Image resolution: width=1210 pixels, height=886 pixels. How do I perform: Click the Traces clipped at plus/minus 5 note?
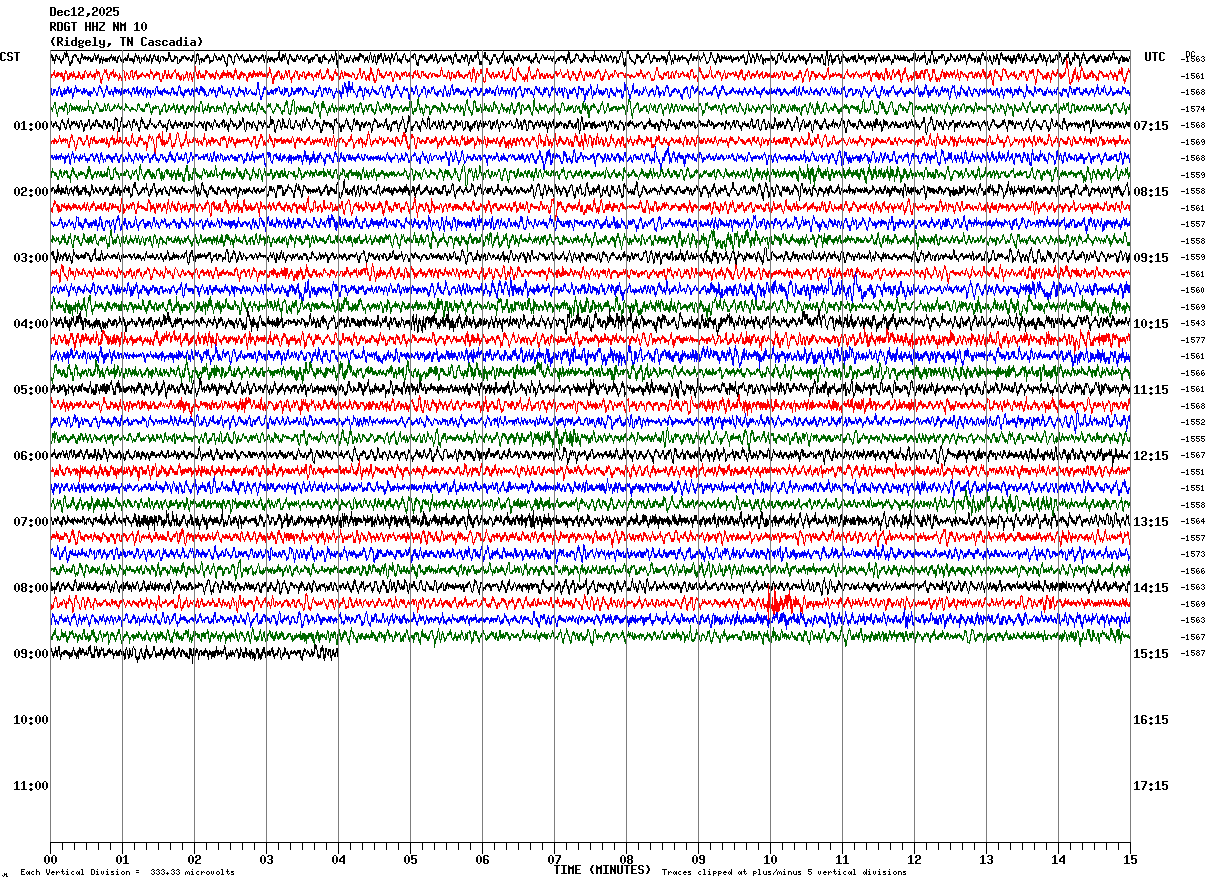(784, 873)
